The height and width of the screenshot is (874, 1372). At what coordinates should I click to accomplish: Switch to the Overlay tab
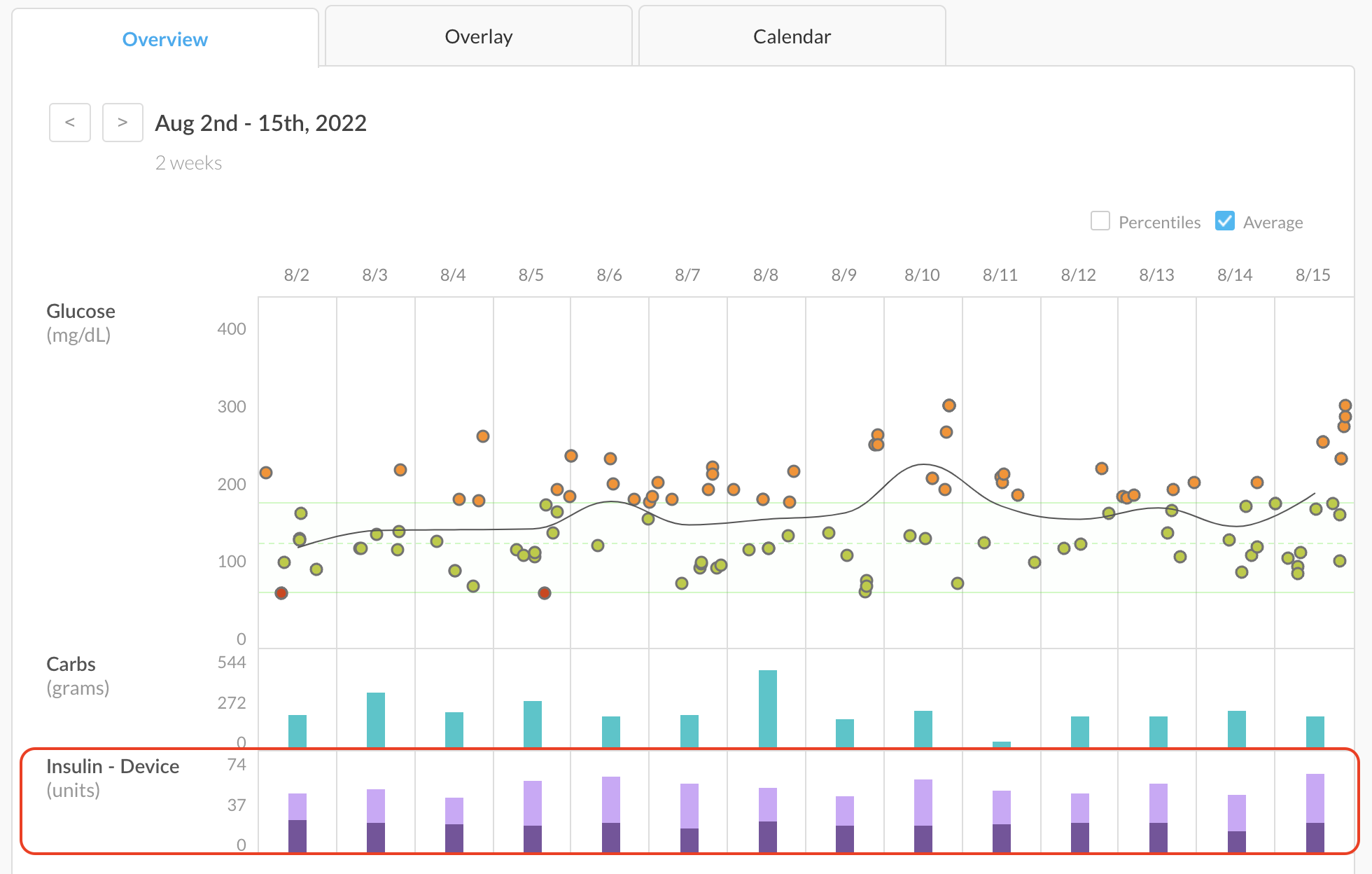click(x=478, y=36)
